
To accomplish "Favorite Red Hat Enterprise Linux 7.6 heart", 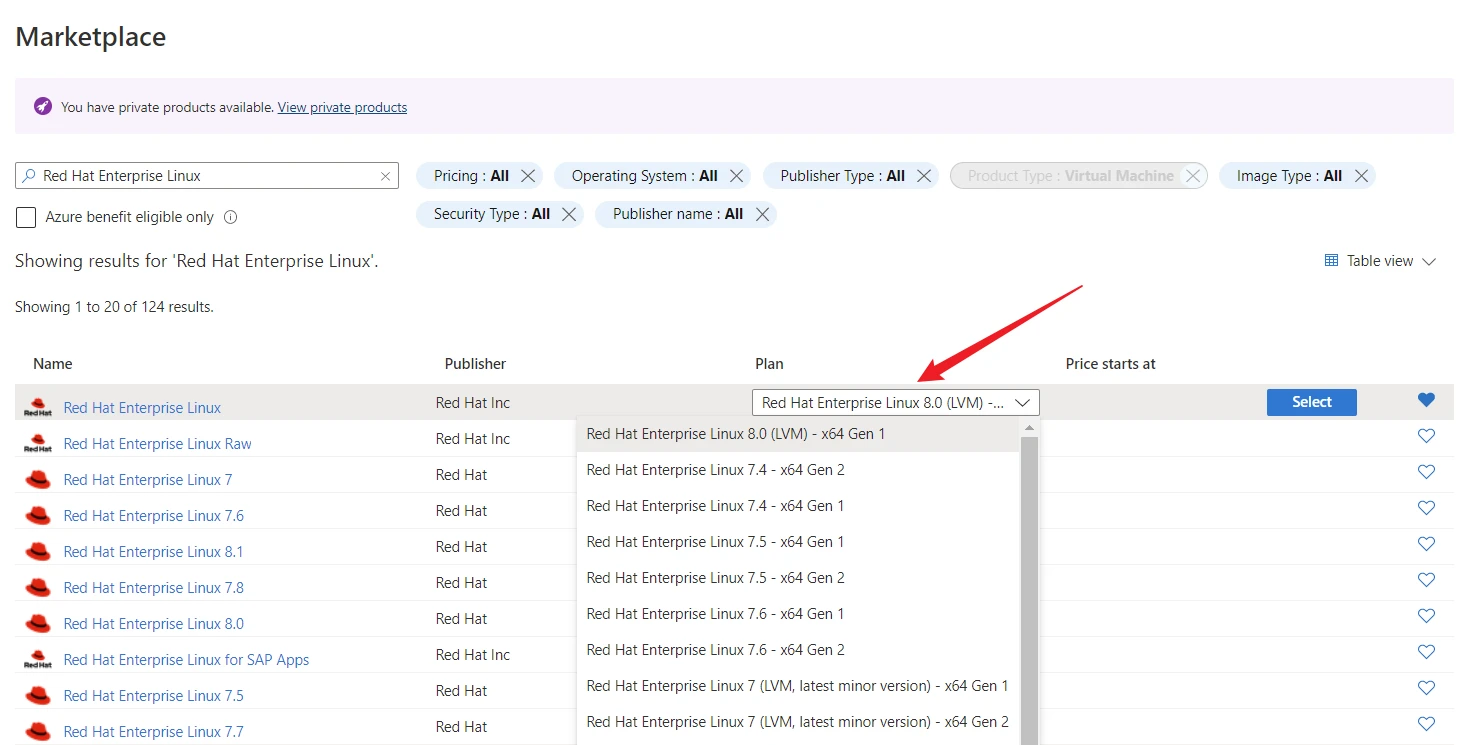I will [x=1426, y=508].
